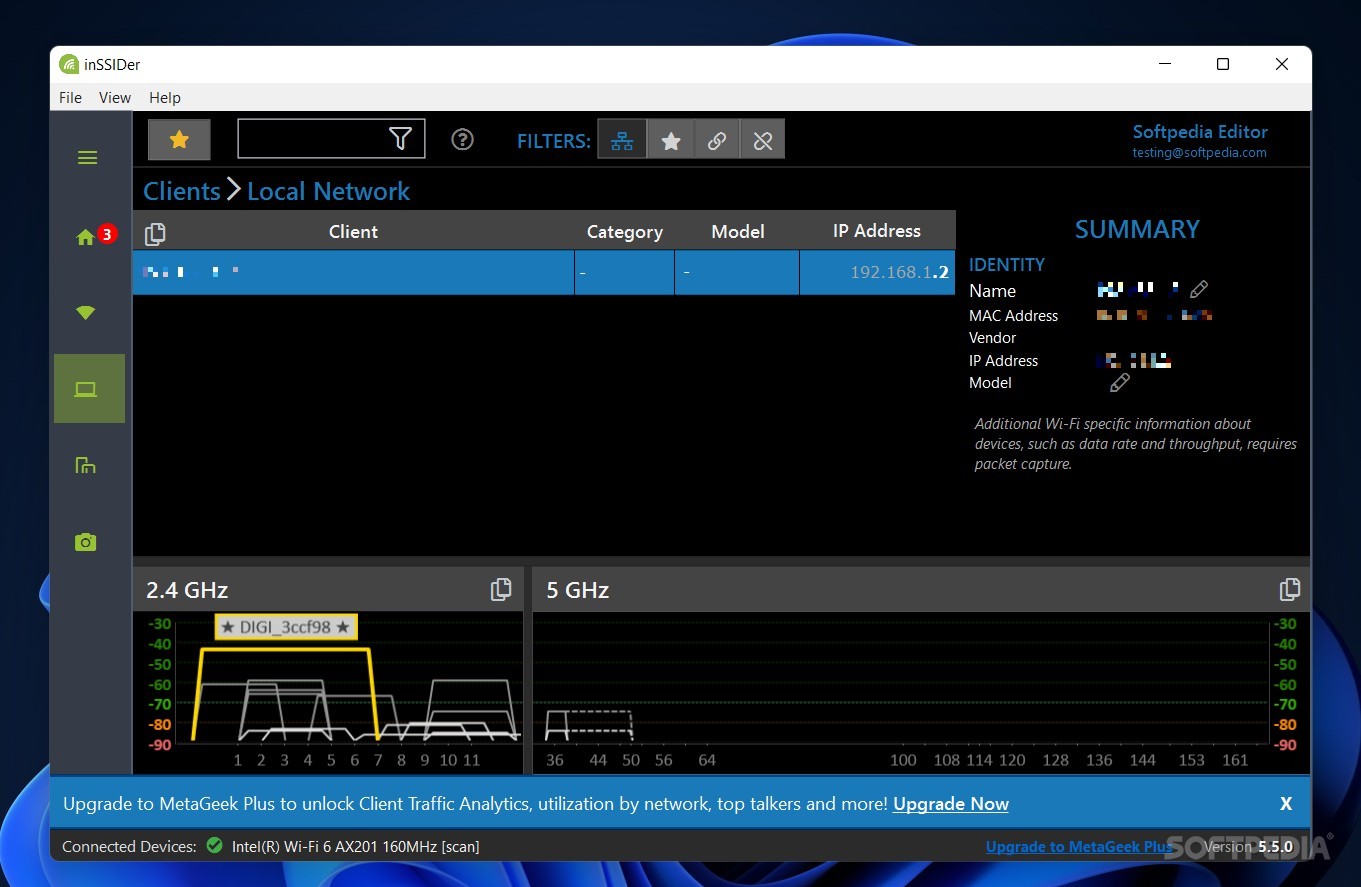The image size is (1361, 887).
Task: Copy the client table via header icon
Action: click(155, 233)
